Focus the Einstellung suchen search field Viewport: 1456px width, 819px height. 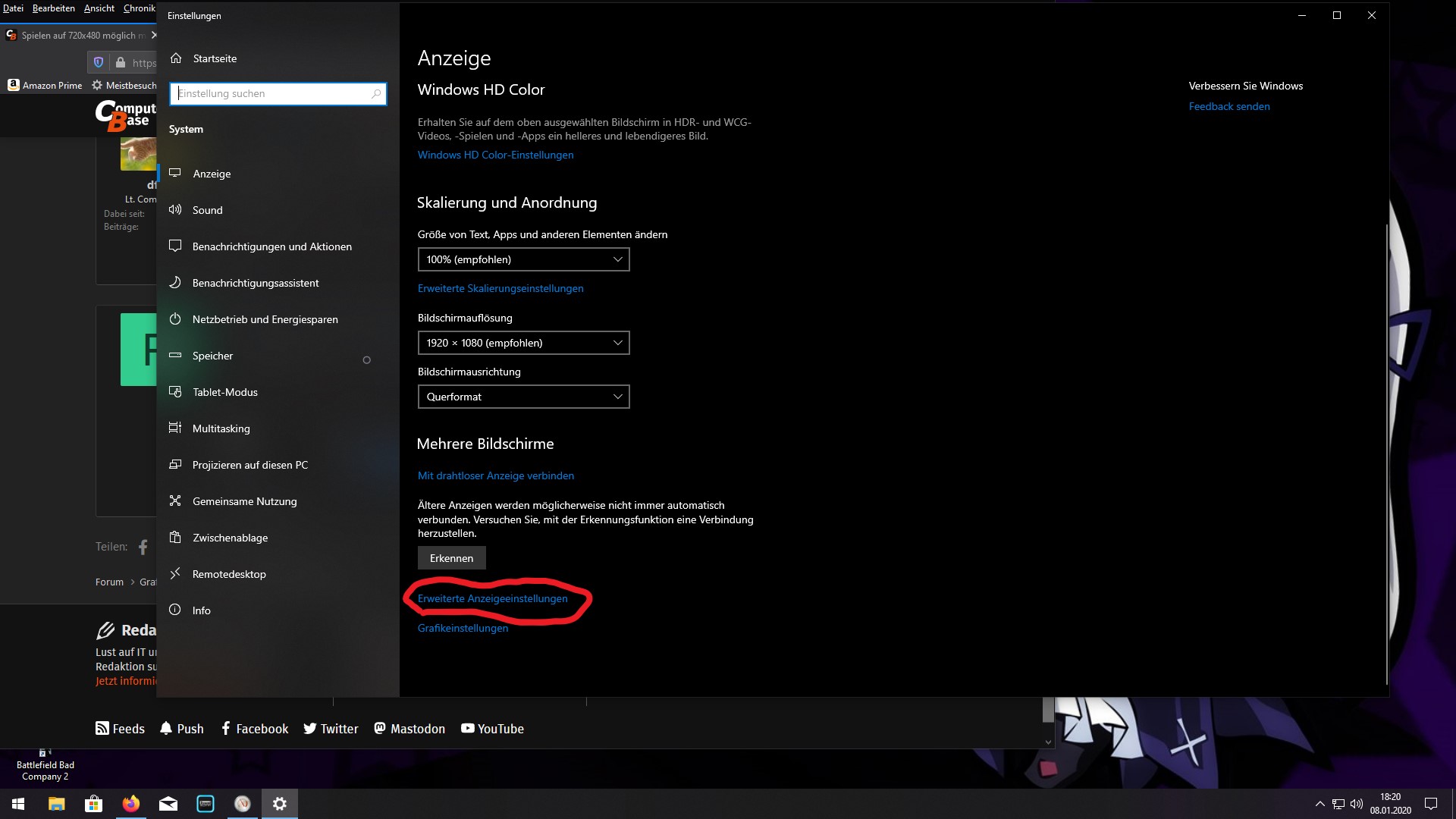[x=269, y=94]
